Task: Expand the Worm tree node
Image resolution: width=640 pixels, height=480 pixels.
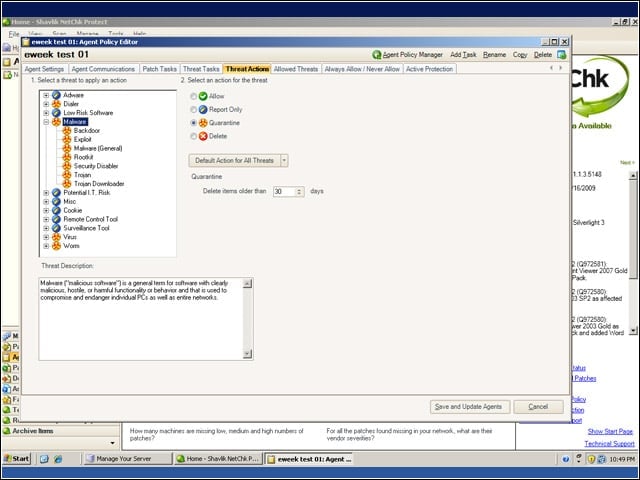Action: click(x=46, y=246)
